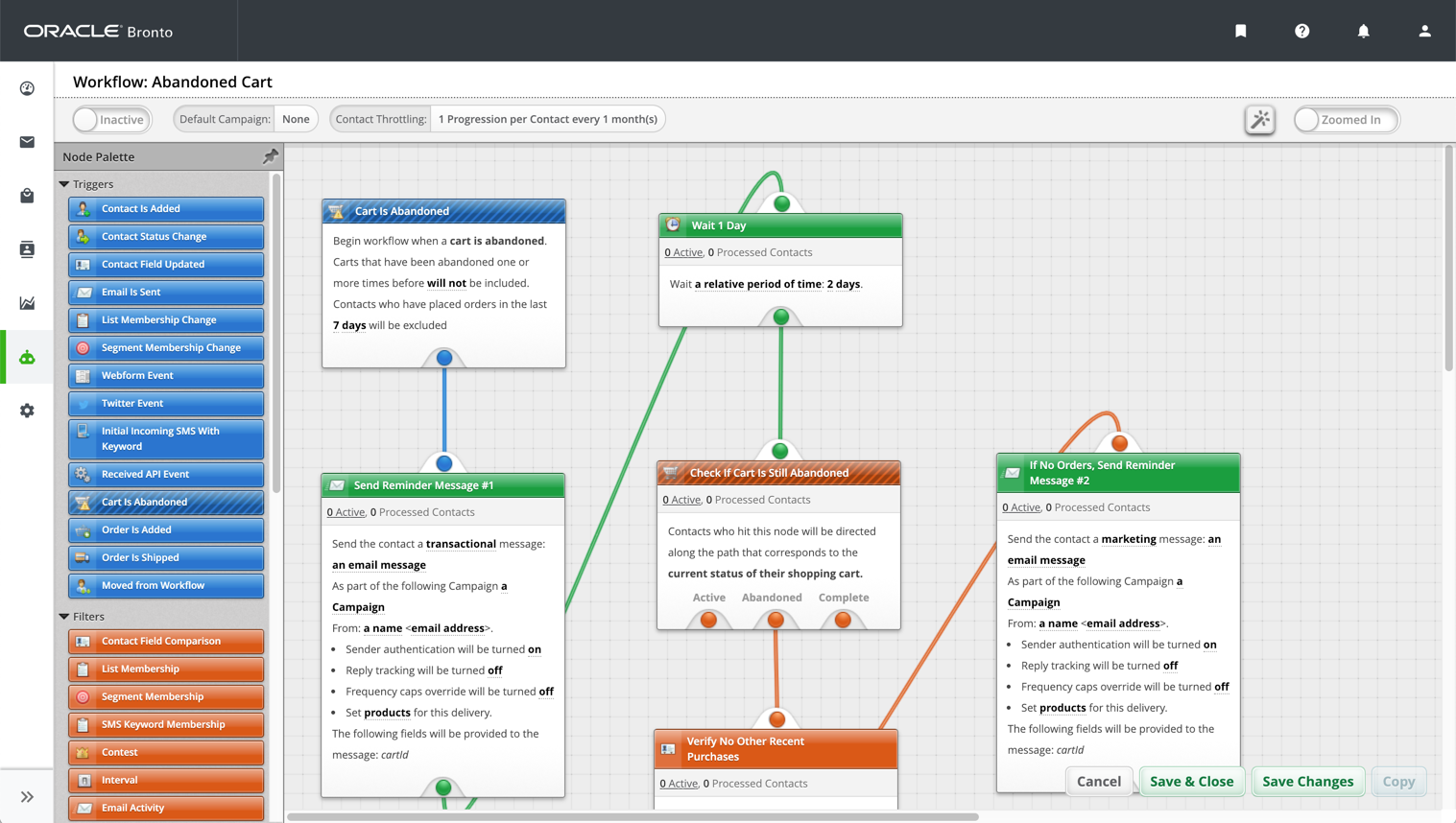Screen dimensions: 1456x823
Task: Select Received API Event trigger
Action: pos(166,474)
